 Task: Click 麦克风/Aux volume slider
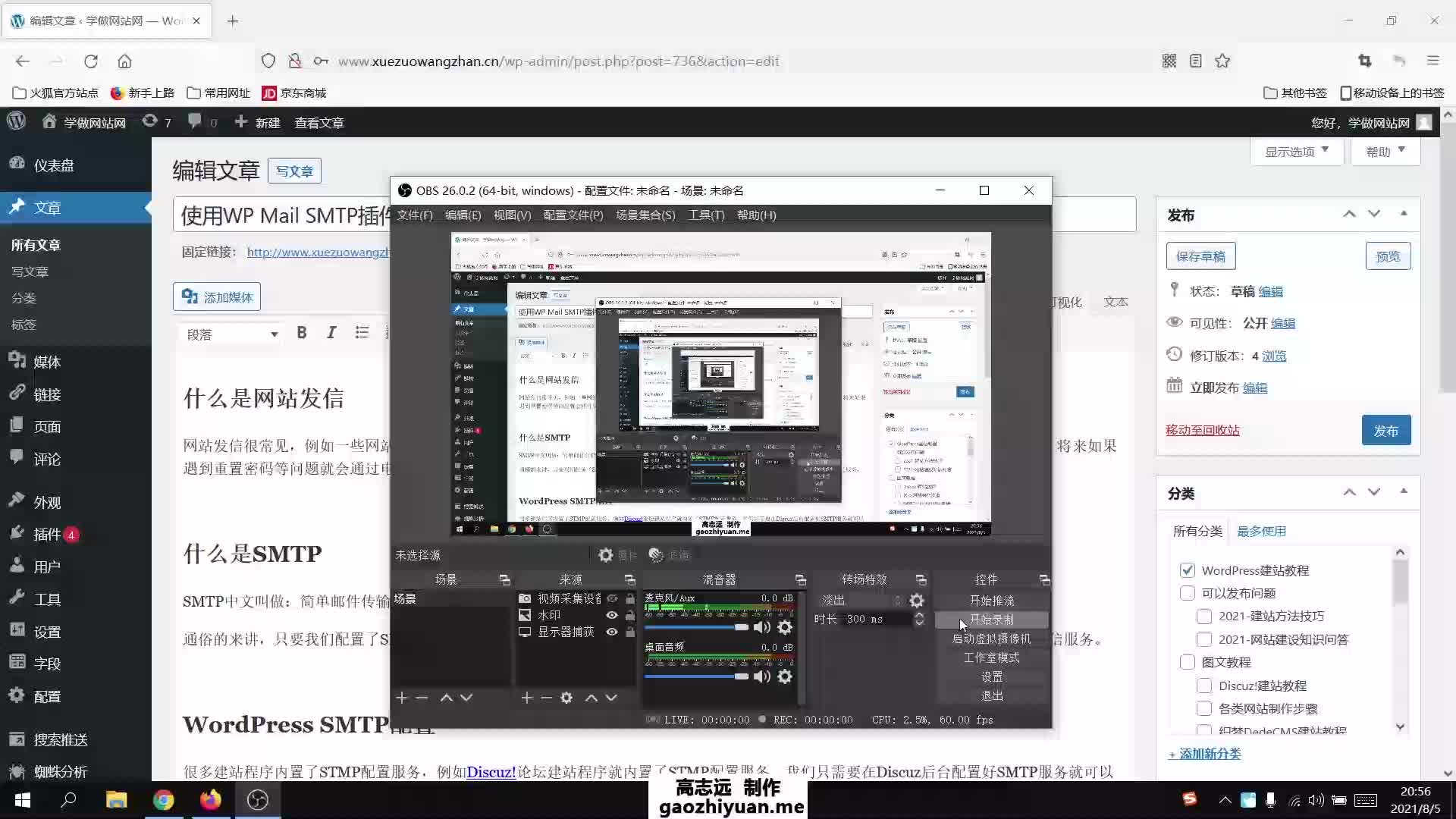pos(696,627)
